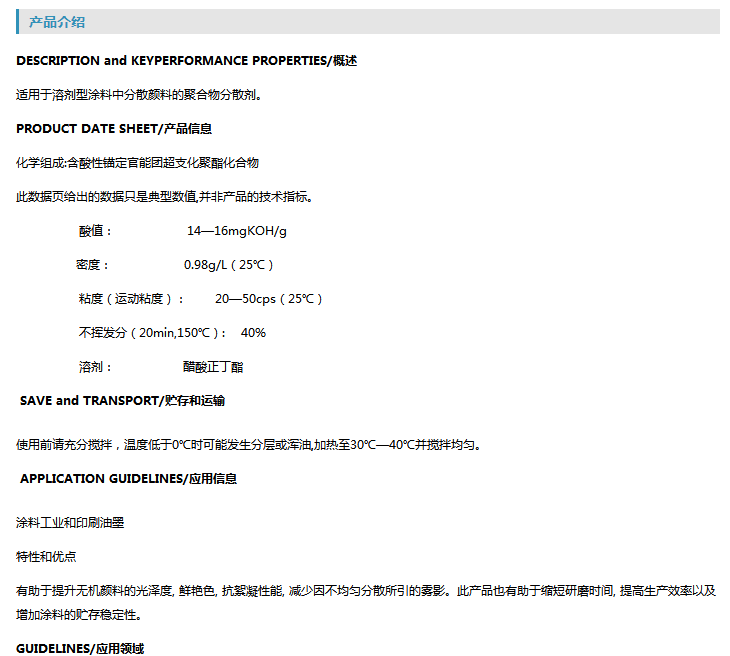Select the DESCRIPTION and KEYPERFORMANCE PROPERTIES heading

point(186,61)
